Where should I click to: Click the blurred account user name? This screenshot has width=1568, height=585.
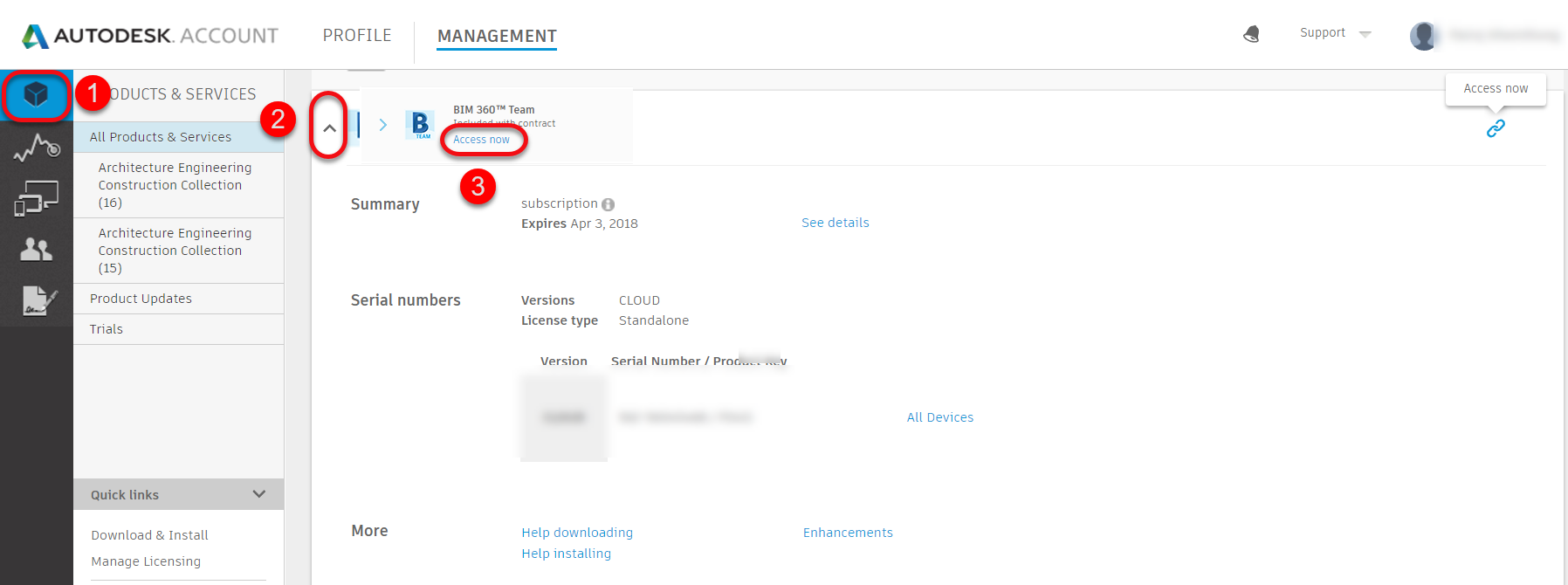[x=1504, y=35]
